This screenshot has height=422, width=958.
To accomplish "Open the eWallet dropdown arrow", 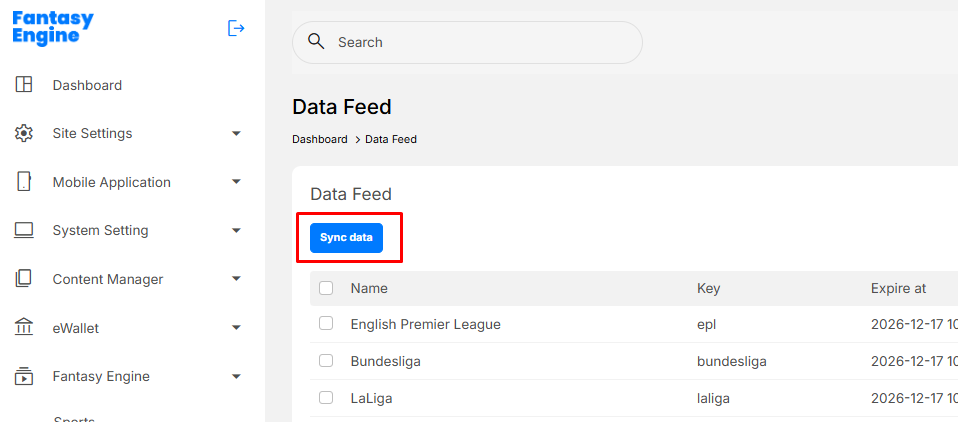I will tap(236, 327).
